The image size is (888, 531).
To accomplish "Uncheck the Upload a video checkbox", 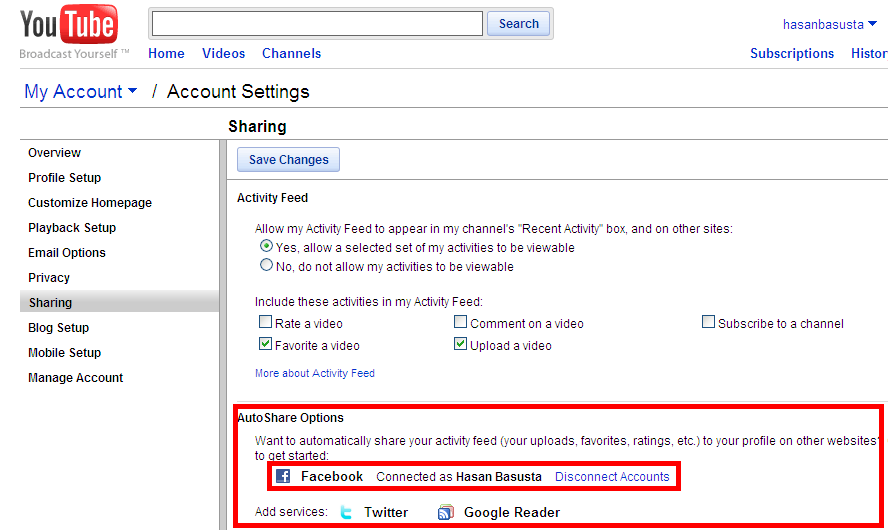I will click(x=461, y=345).
